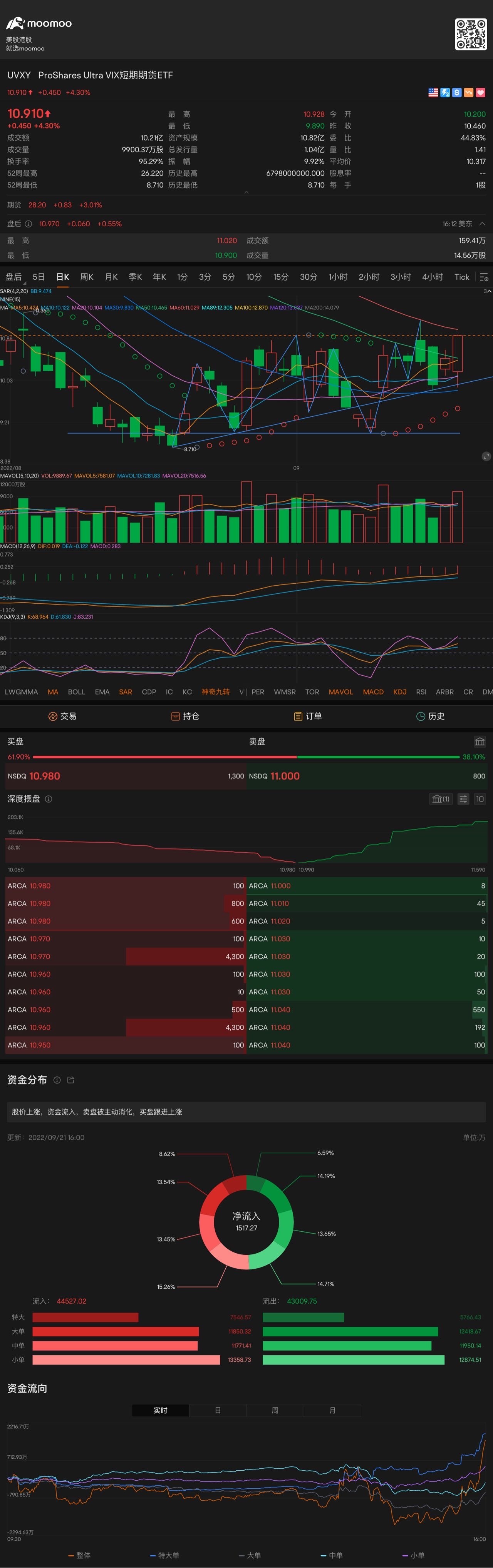Screen dimensions: 493x1568
Task: Switch to the 盘后 chart tab
Action: 13,277
